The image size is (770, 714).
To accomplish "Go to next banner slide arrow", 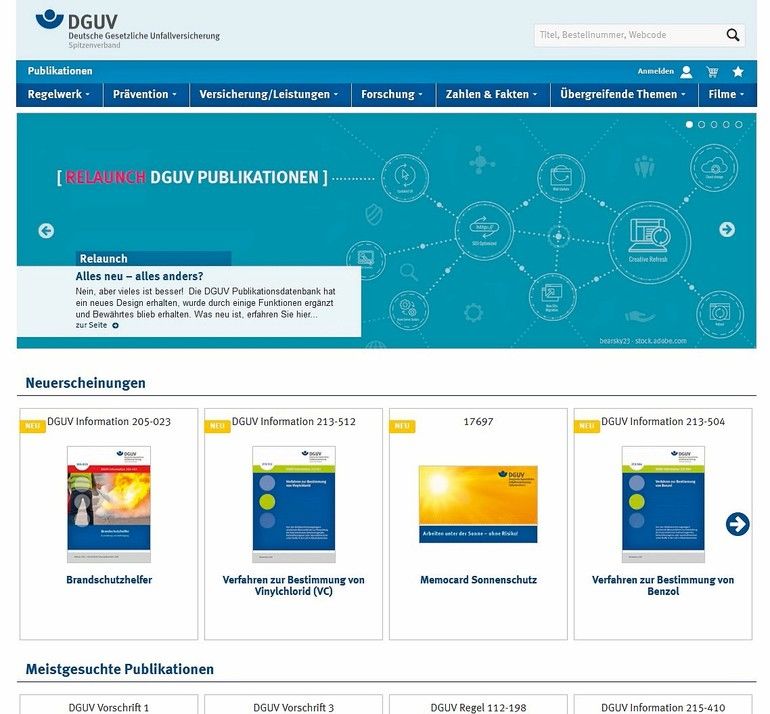I will (x=727, y=229).
